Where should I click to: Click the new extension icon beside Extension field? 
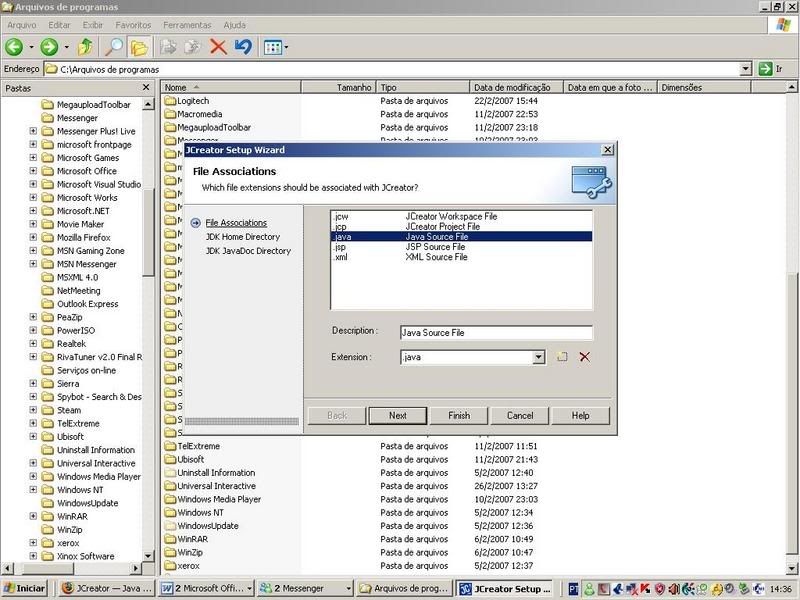(563, 357)
